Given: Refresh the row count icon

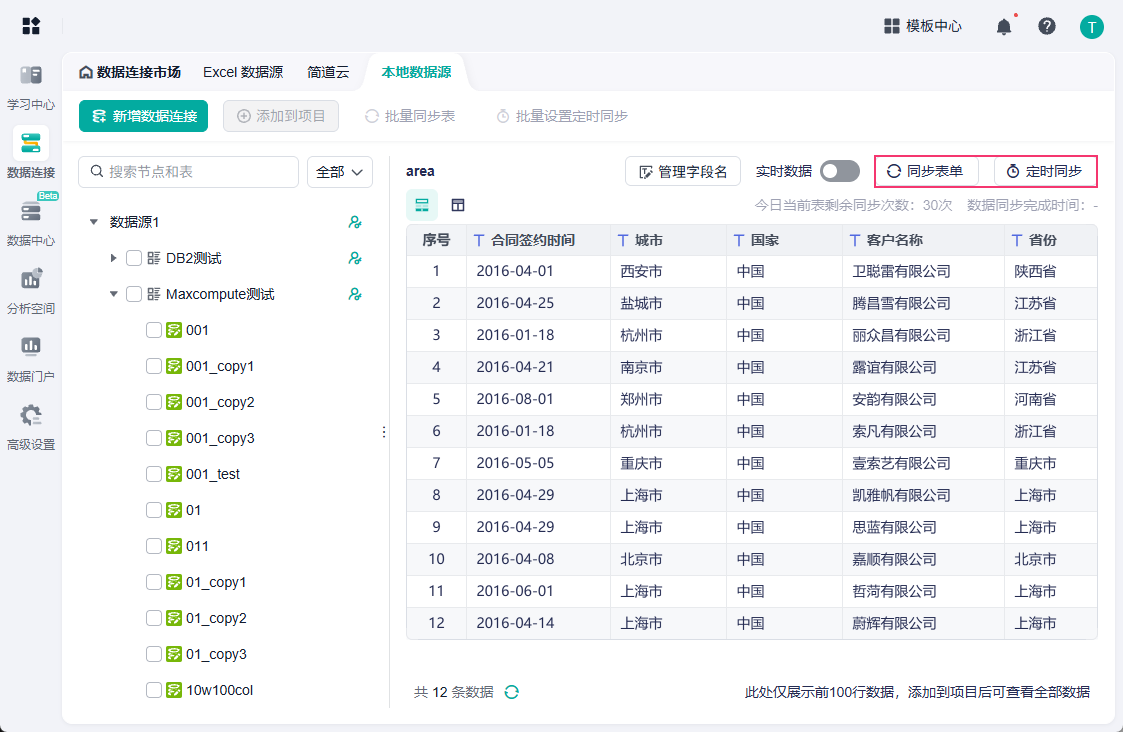Looking at the screenshot, I should [511, 692].
